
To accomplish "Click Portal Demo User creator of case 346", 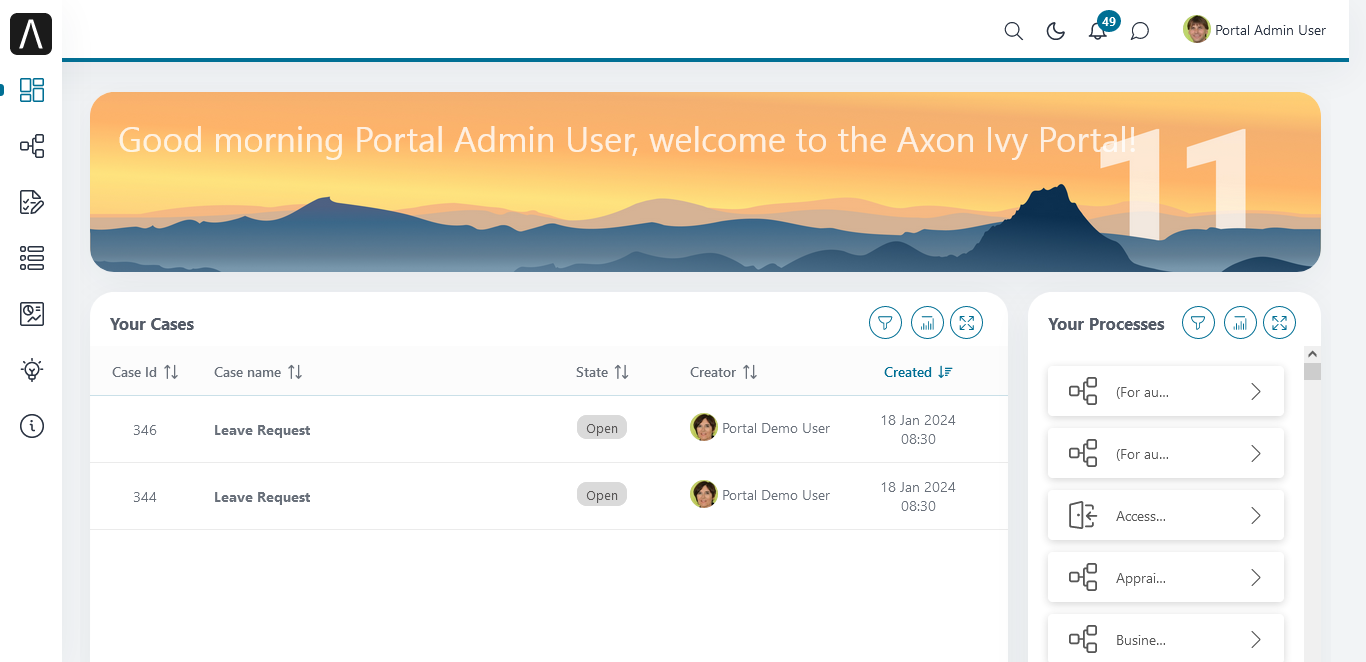I will point(760,428).
